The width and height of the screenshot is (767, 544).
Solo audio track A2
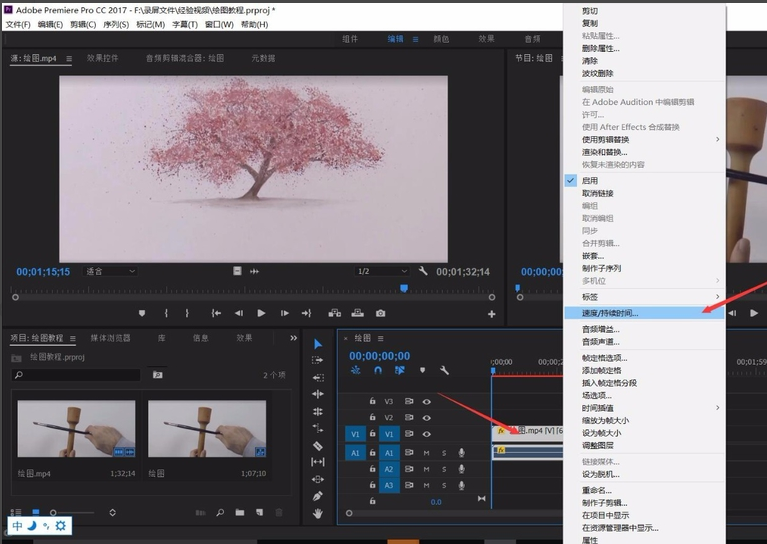pos(443,469)
